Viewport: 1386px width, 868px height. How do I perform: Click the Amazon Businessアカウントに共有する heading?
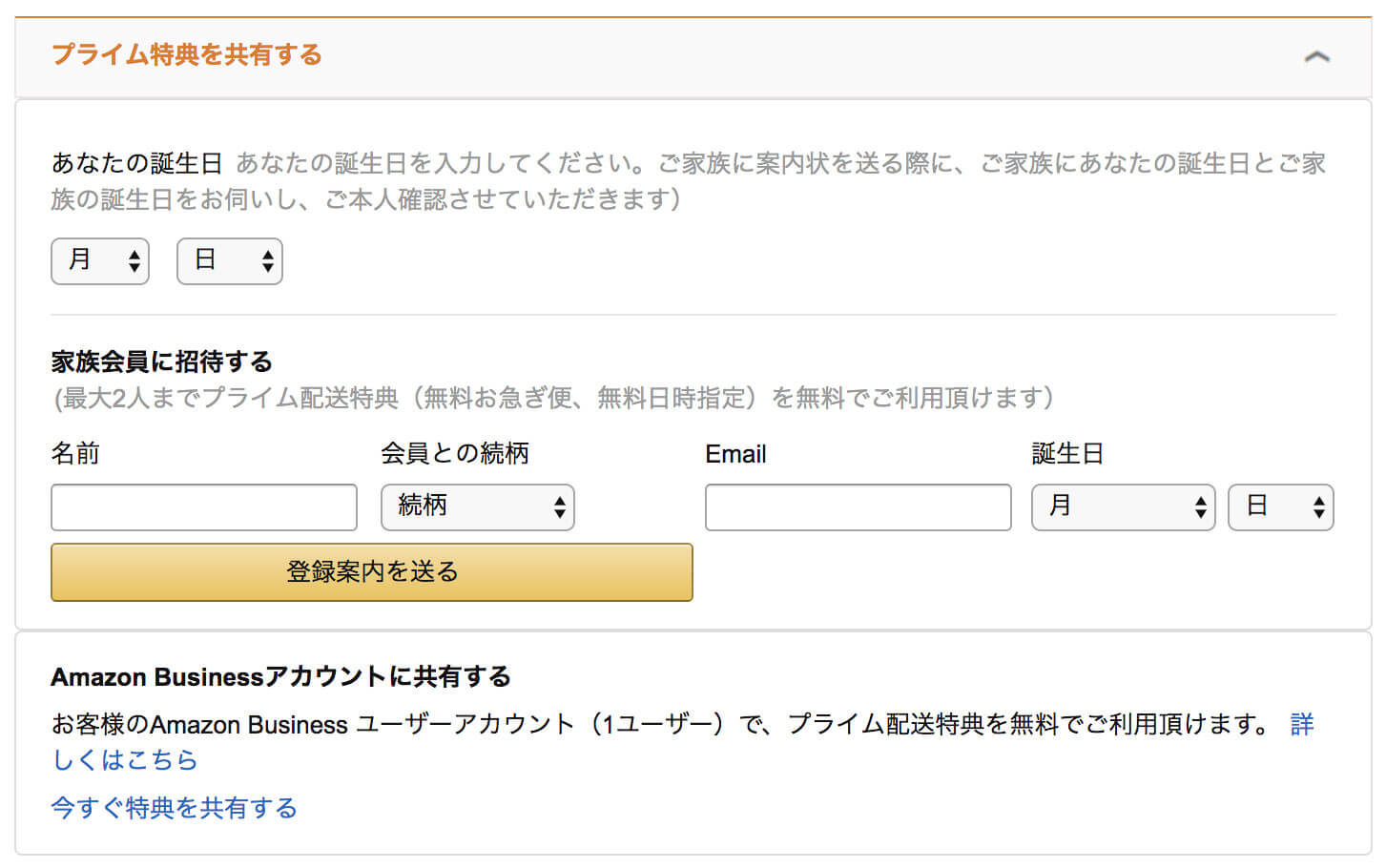point(280,677)
